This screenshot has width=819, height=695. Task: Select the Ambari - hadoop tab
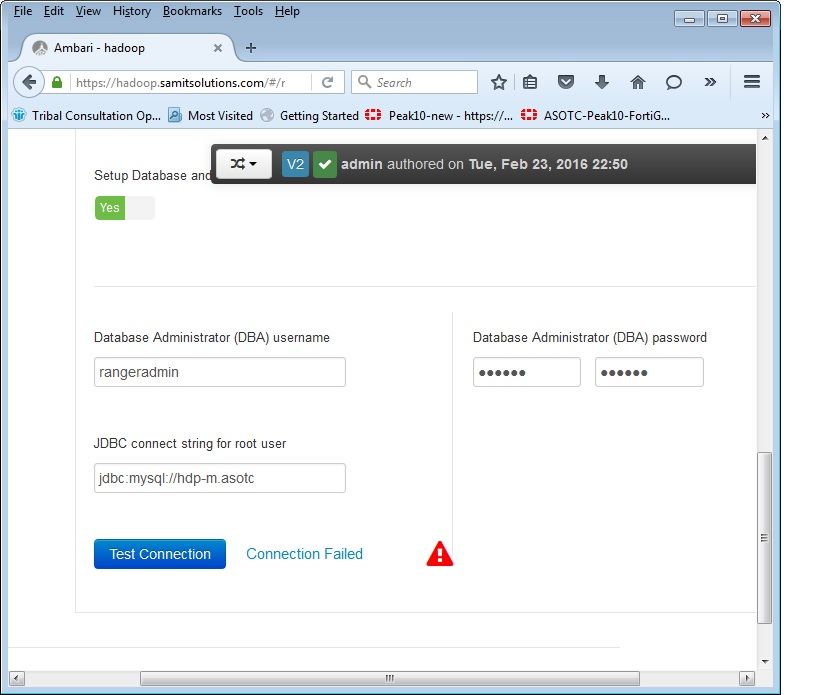127,48
